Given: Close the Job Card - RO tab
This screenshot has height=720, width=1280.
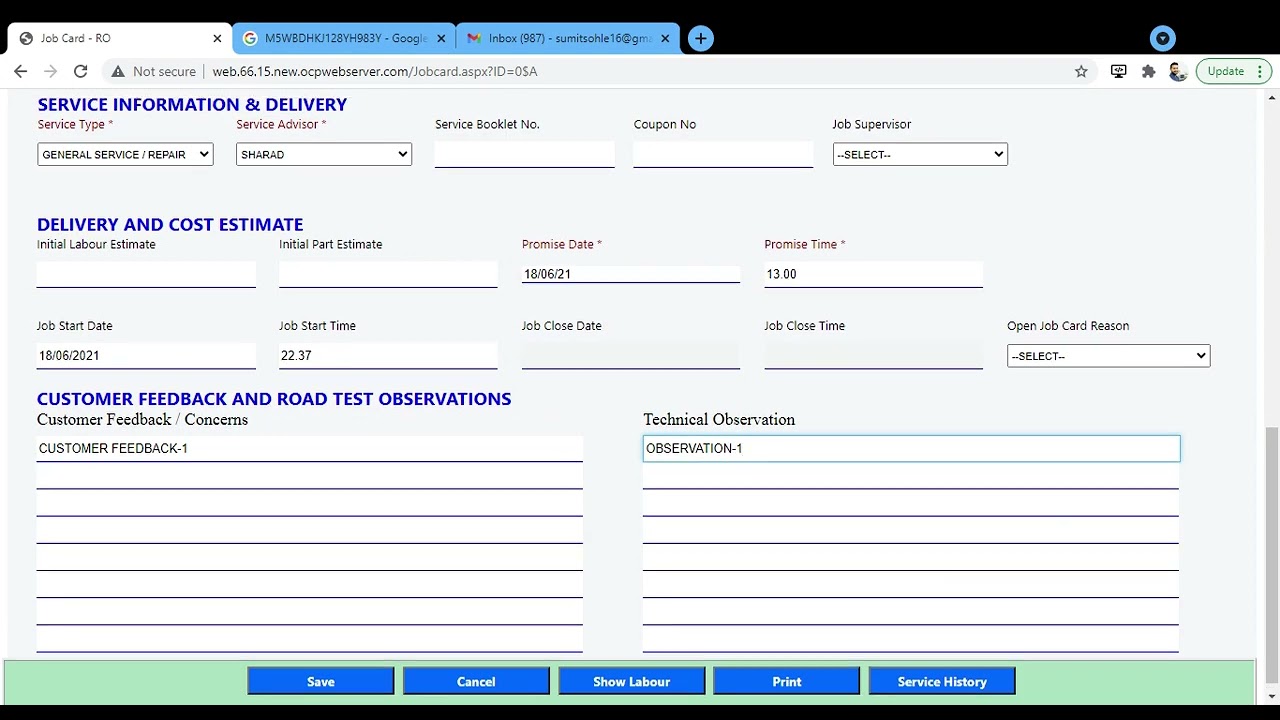Looking at the screenshot, I should (217, 38).
